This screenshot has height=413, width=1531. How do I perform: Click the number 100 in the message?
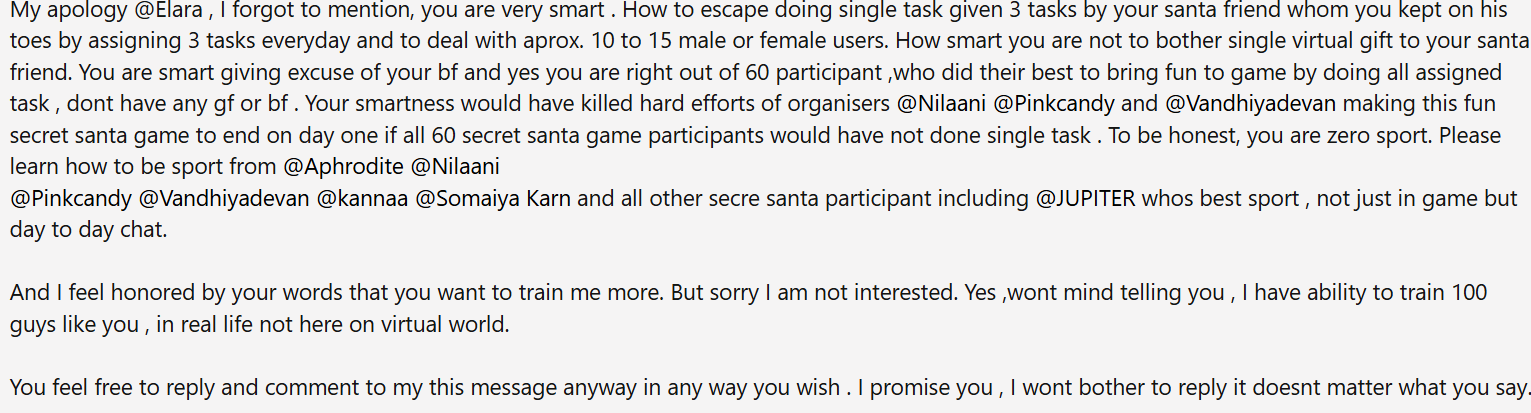point(1470,294)
